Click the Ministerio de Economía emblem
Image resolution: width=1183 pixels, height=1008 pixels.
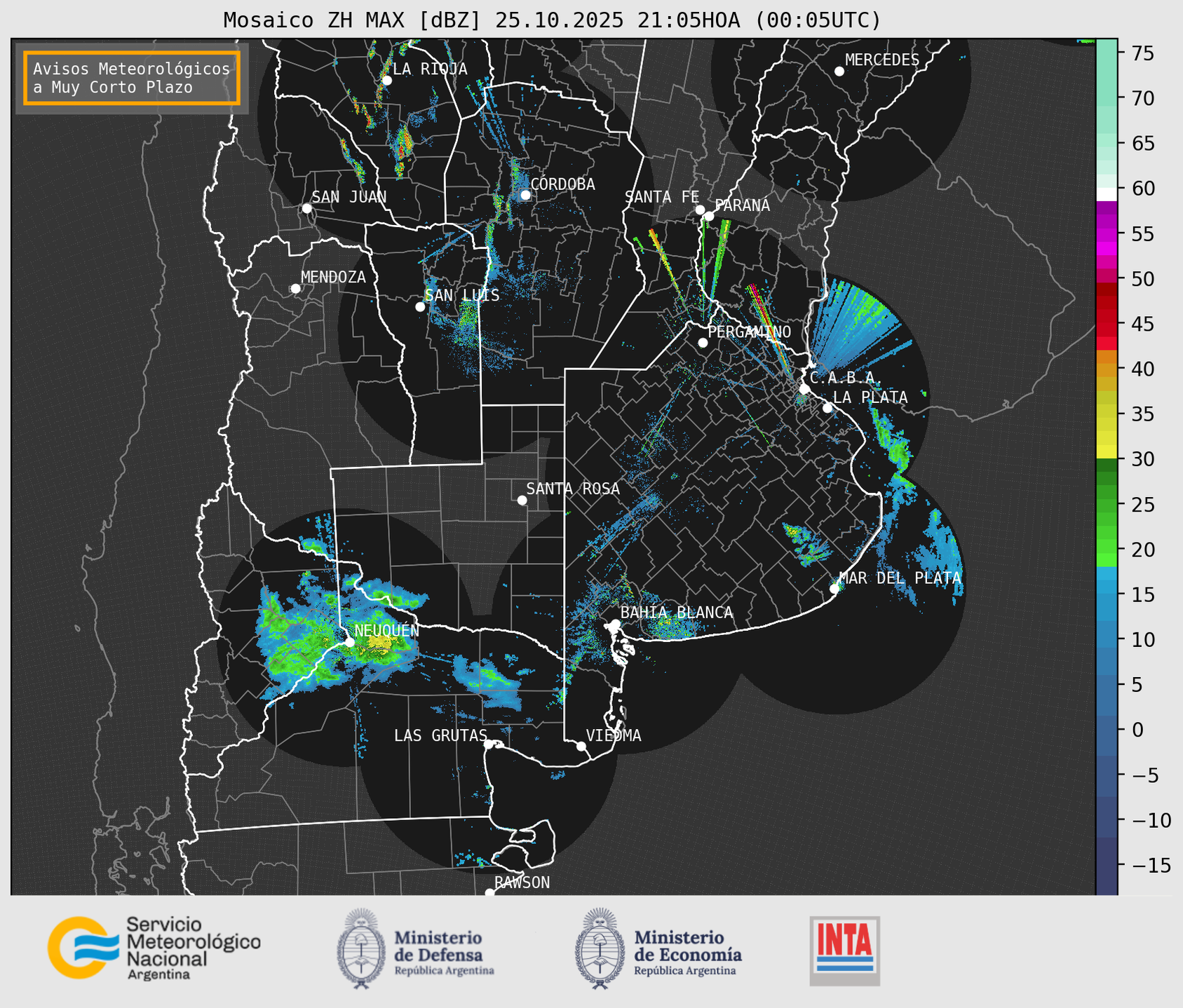599,948
